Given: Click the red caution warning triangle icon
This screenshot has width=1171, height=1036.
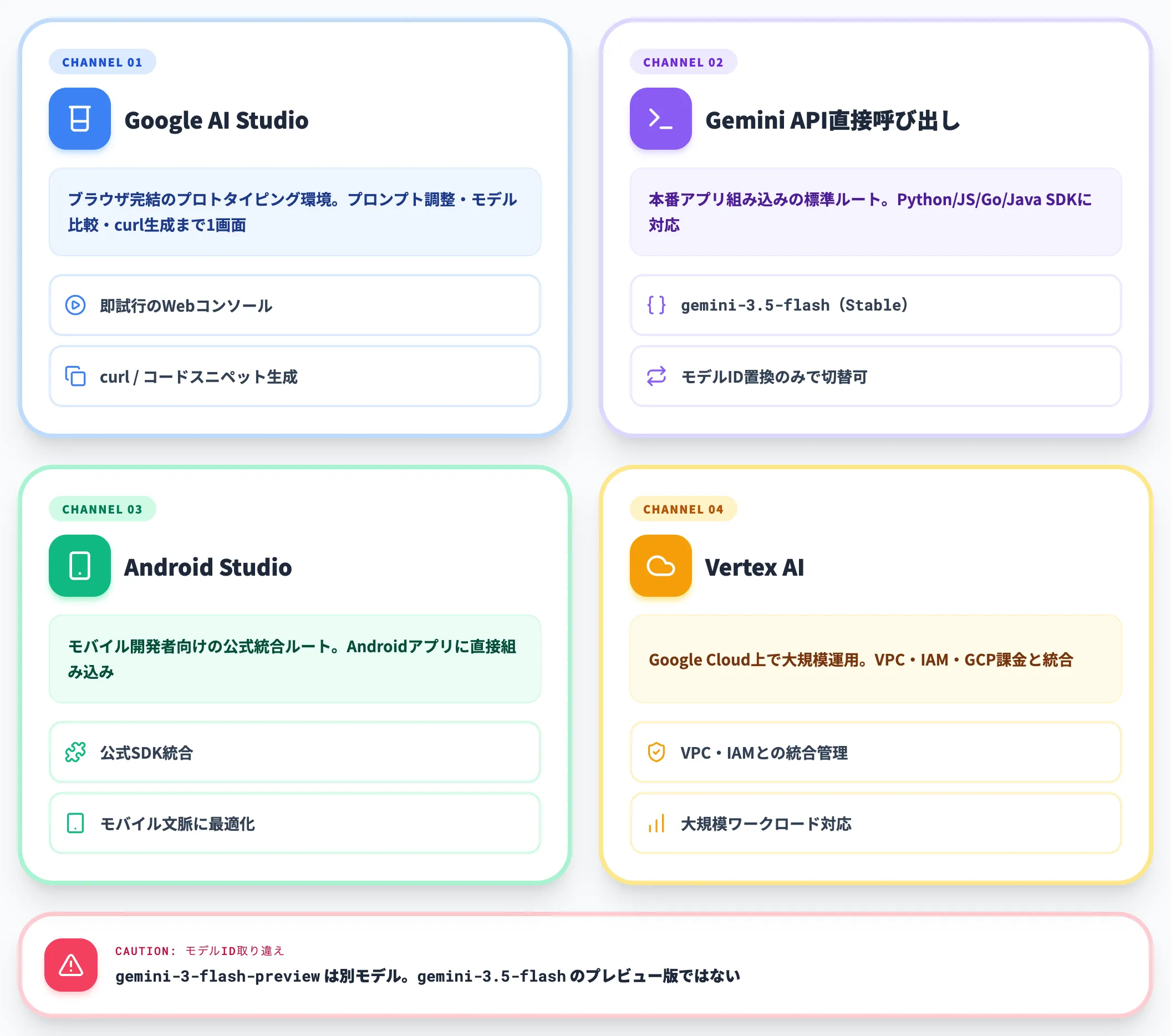Looking at the screenshot, I should [71, 965].
